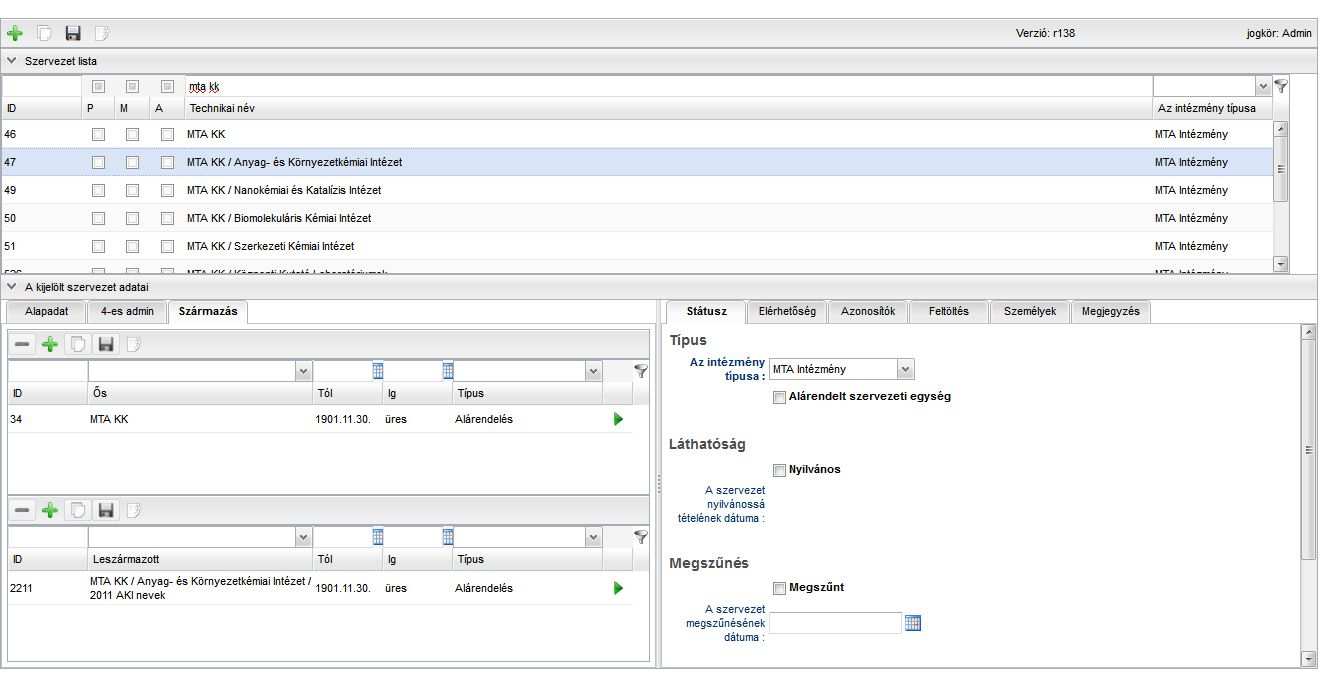The image size is (1331, 678).
Task: Click the Technikai név filter field containing mta kk
Action: pos(668,87)
